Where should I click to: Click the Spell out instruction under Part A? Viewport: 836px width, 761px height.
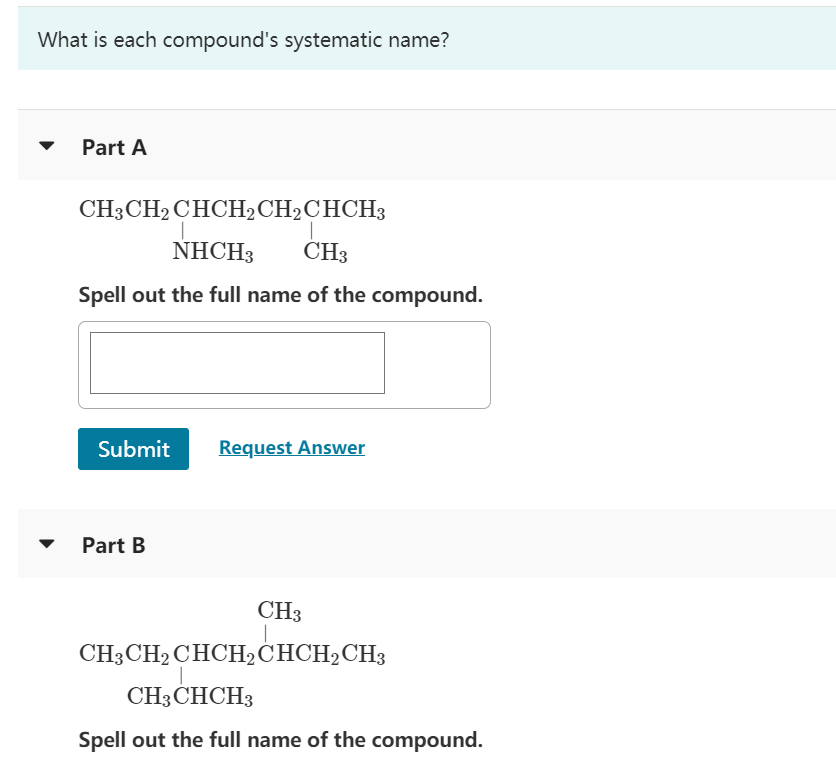(x=281, y=294)
